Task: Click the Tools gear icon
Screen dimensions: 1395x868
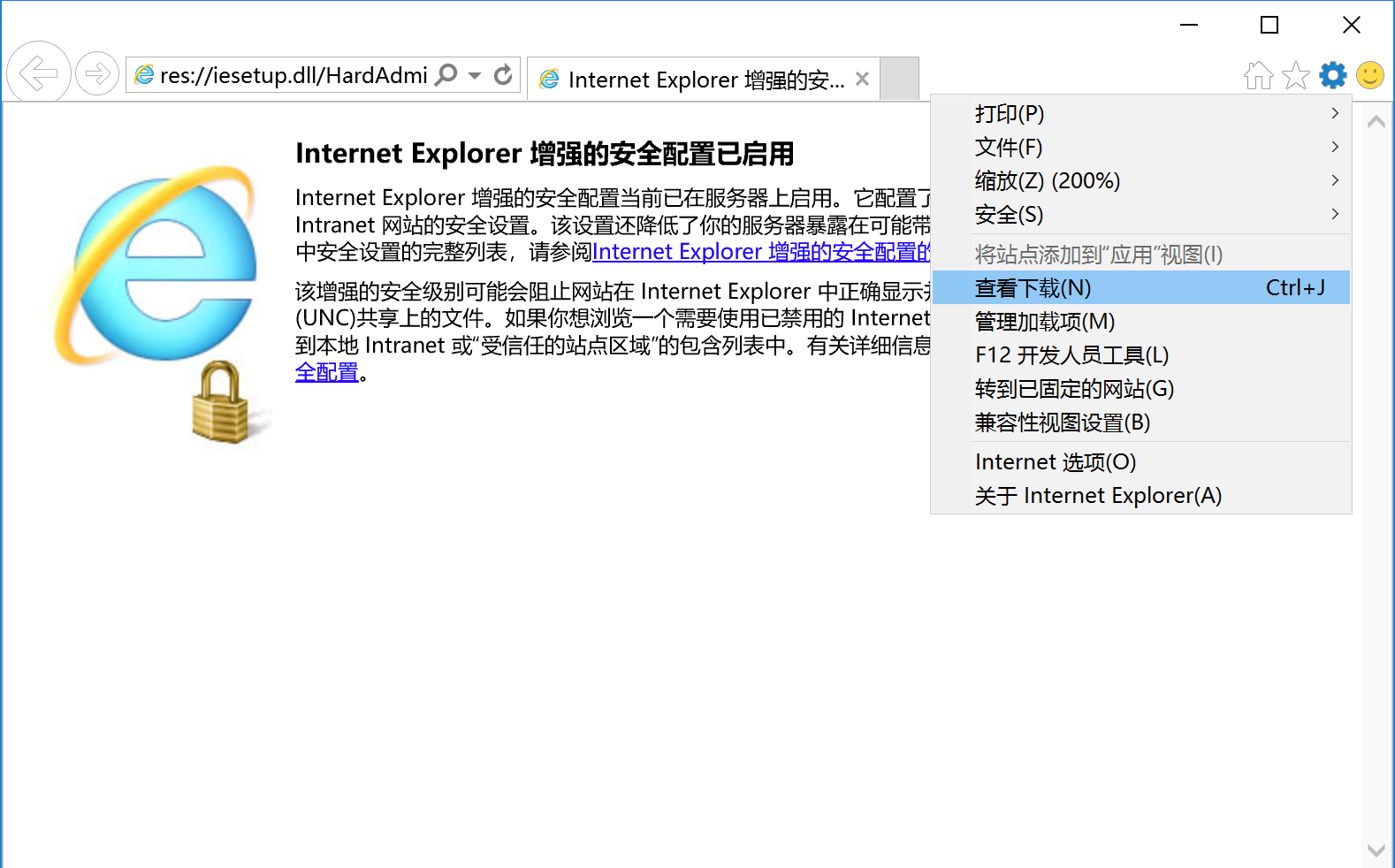Action: 1332,76
